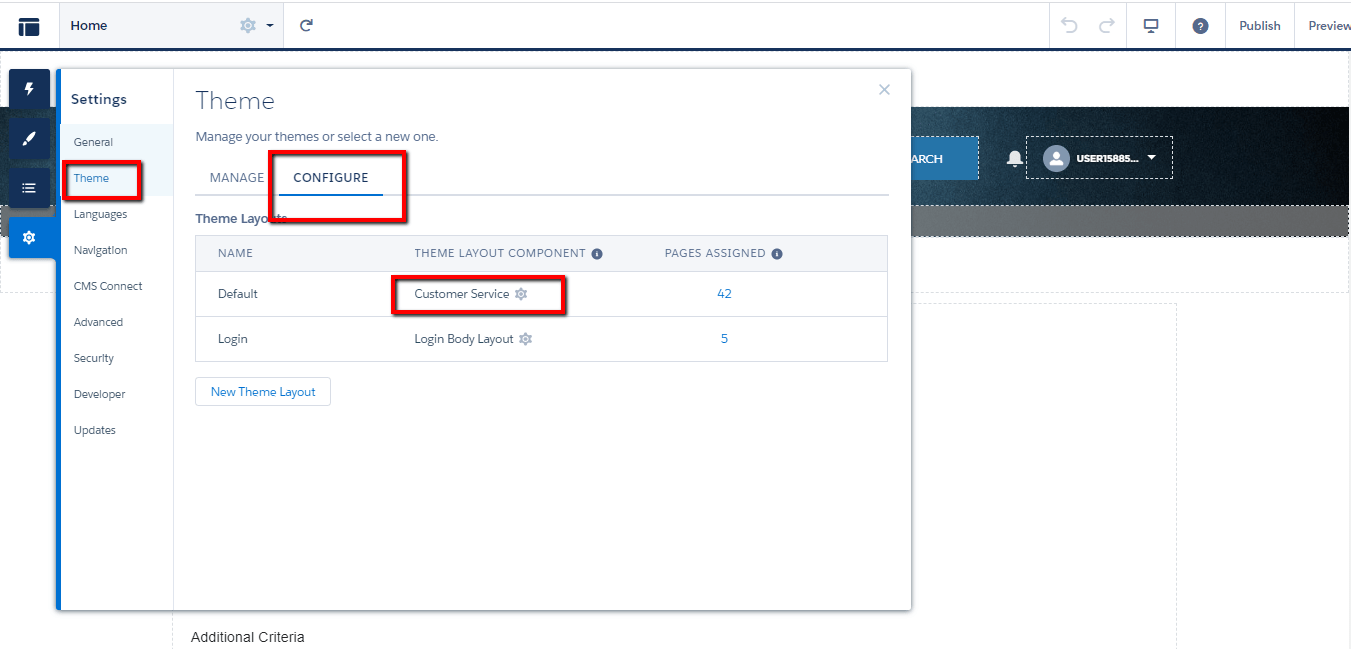This screenshot has height=649, width=1351.
Task: Click the Settings gear sidebar icon
Action: pos(29,237)
